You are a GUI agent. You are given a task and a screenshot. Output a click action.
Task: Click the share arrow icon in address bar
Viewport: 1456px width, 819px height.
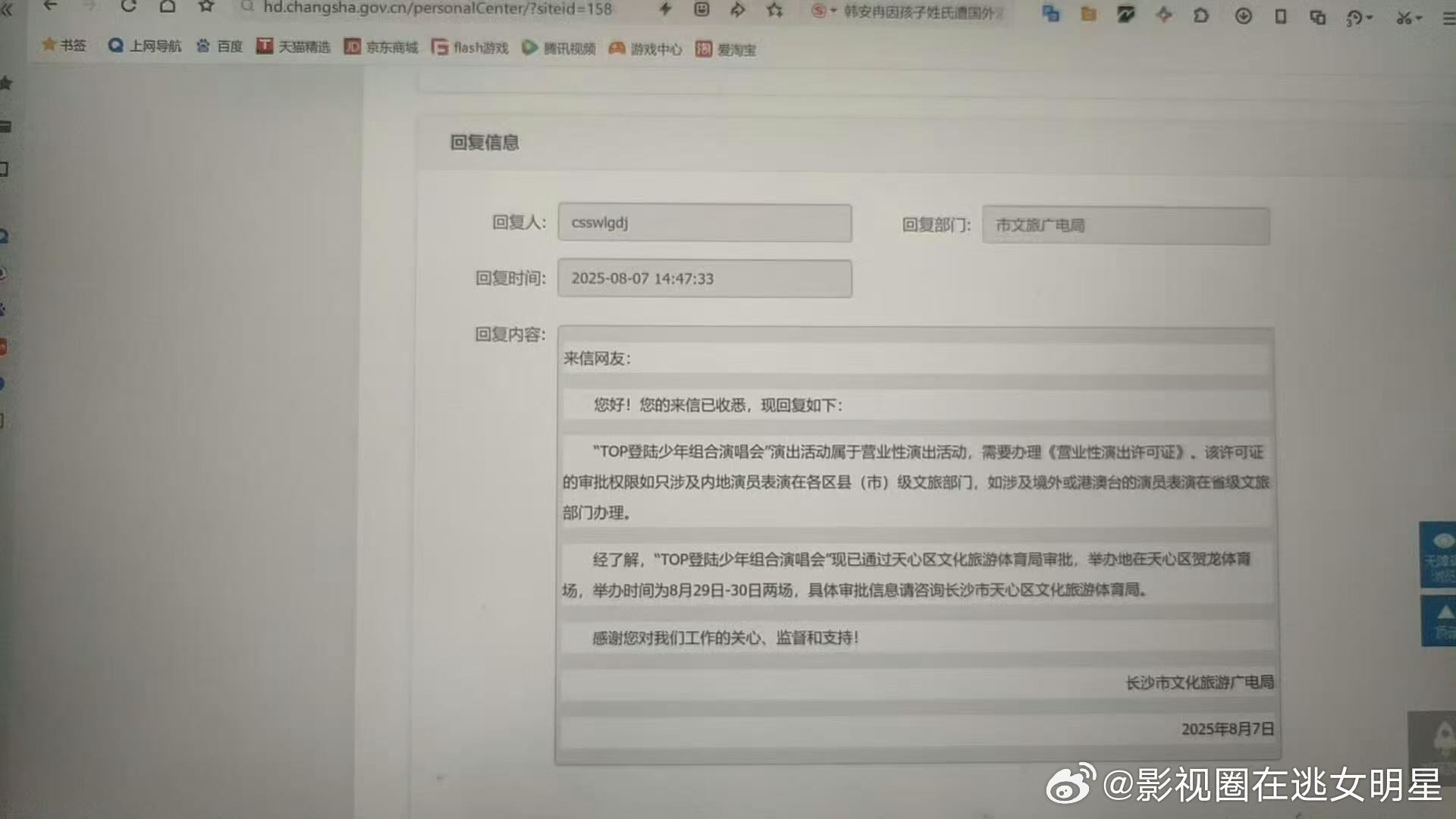click(737, 10)
